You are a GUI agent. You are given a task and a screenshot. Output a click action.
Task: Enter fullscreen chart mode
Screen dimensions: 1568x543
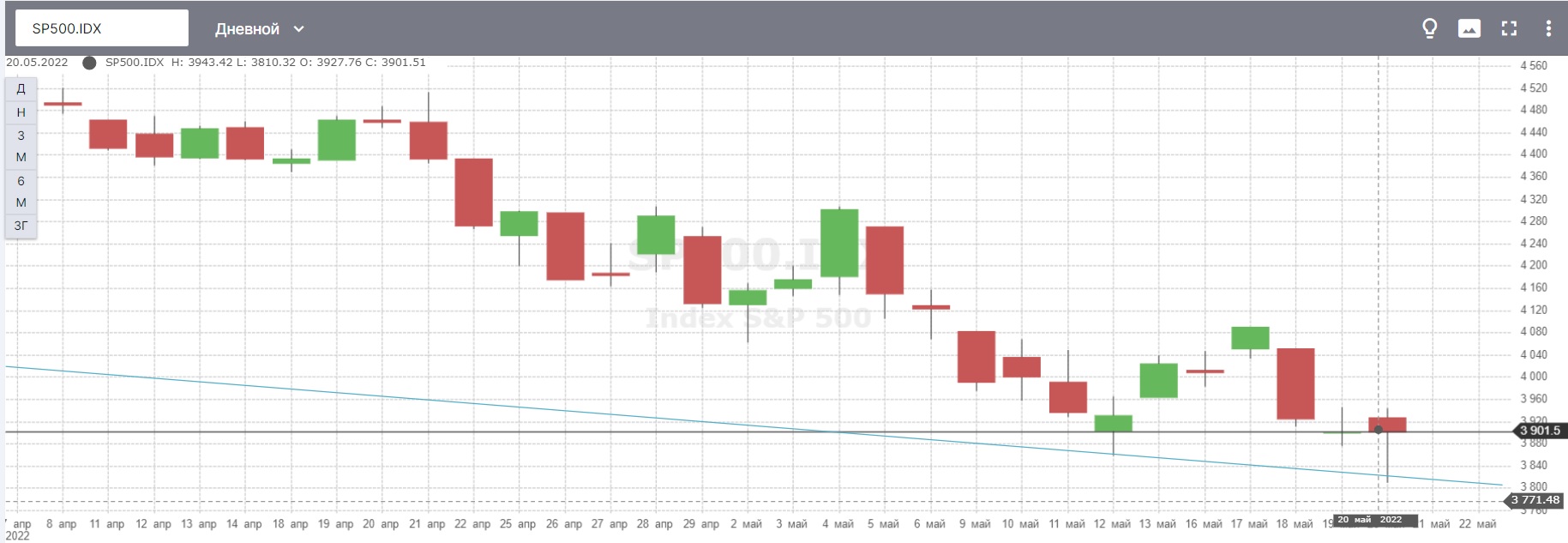click(x=1509, y=28)
